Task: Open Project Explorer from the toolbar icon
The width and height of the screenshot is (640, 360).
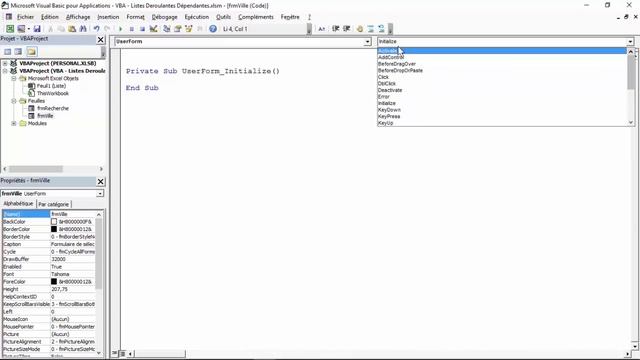Action: tap(167, 29)
